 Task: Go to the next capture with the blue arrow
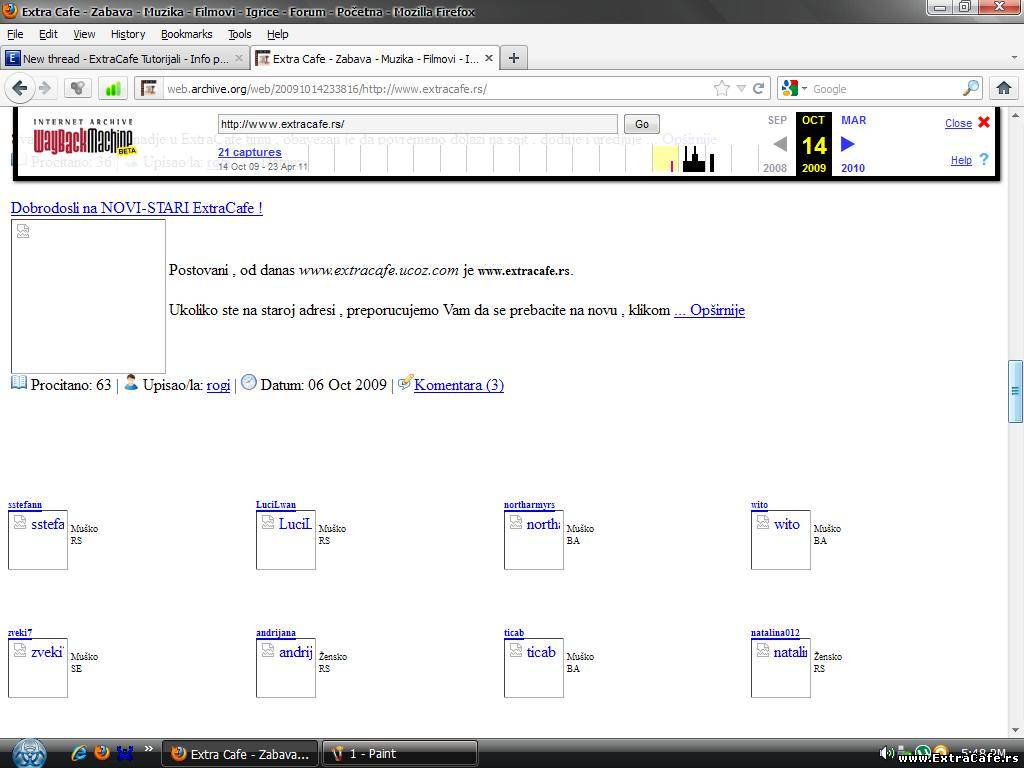tap(848, 144)
